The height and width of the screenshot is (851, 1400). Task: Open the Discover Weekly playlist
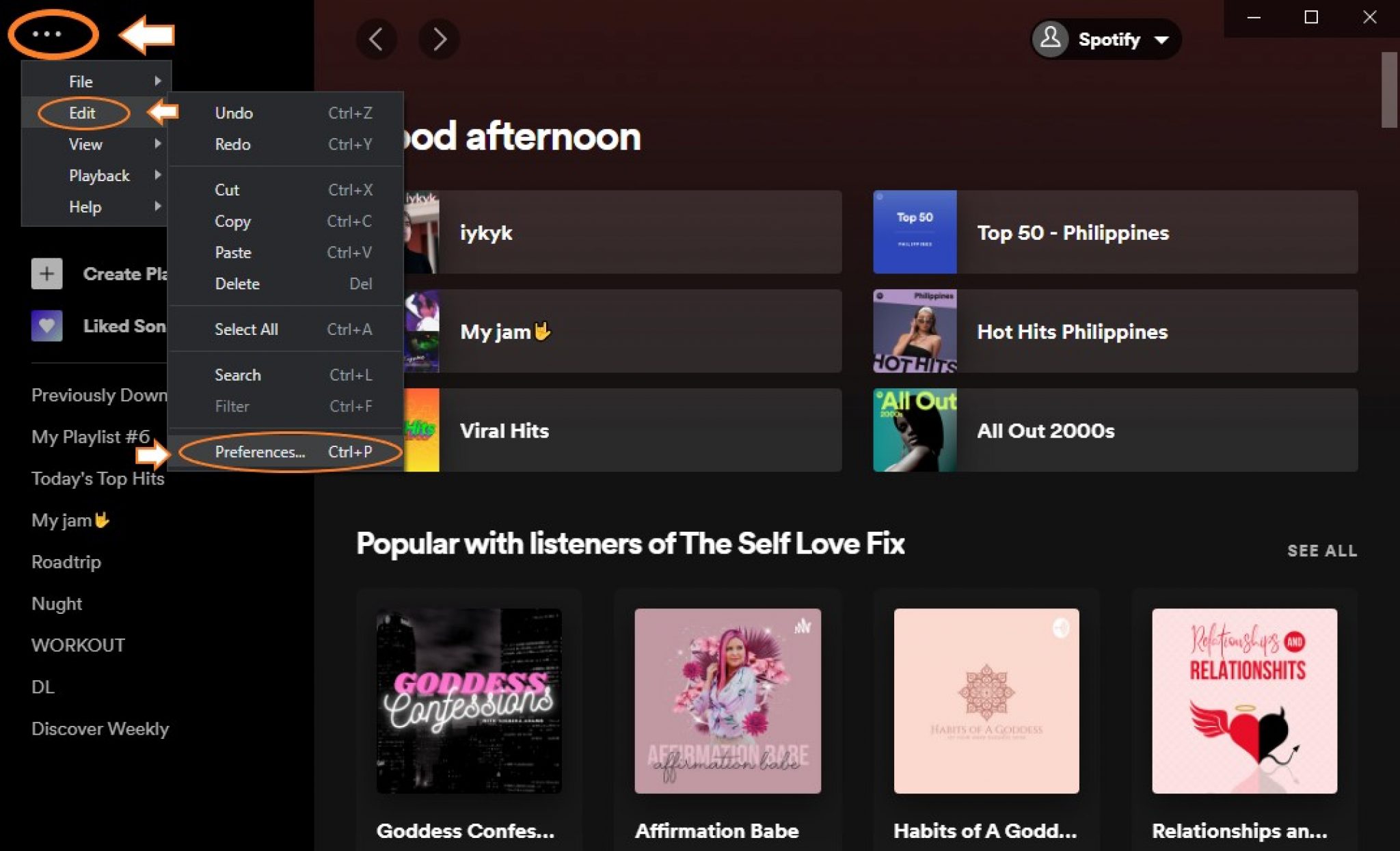click(x=100, y=729)
